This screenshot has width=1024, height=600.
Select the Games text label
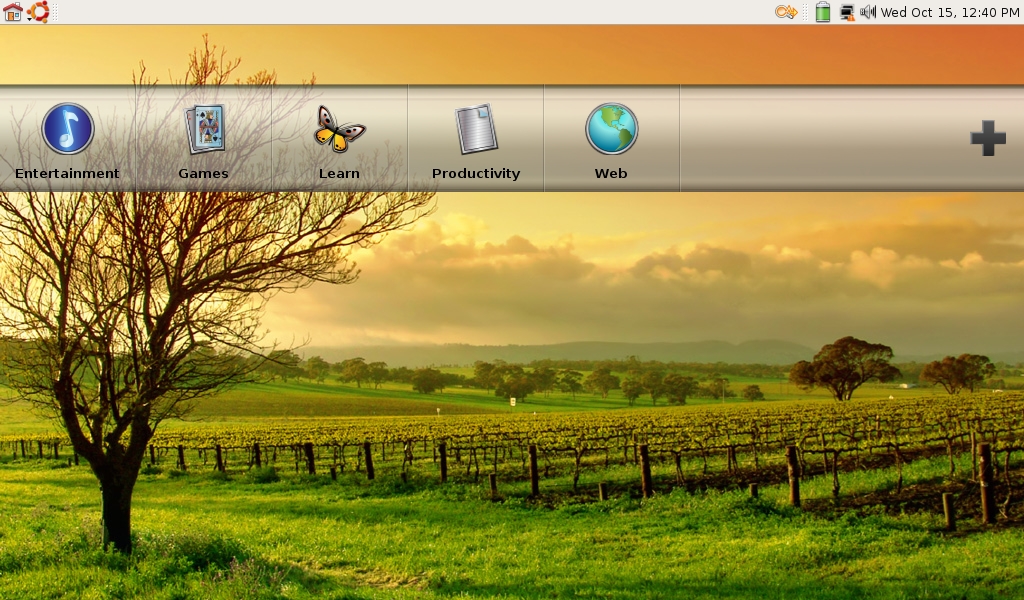(x=203, y=173)
